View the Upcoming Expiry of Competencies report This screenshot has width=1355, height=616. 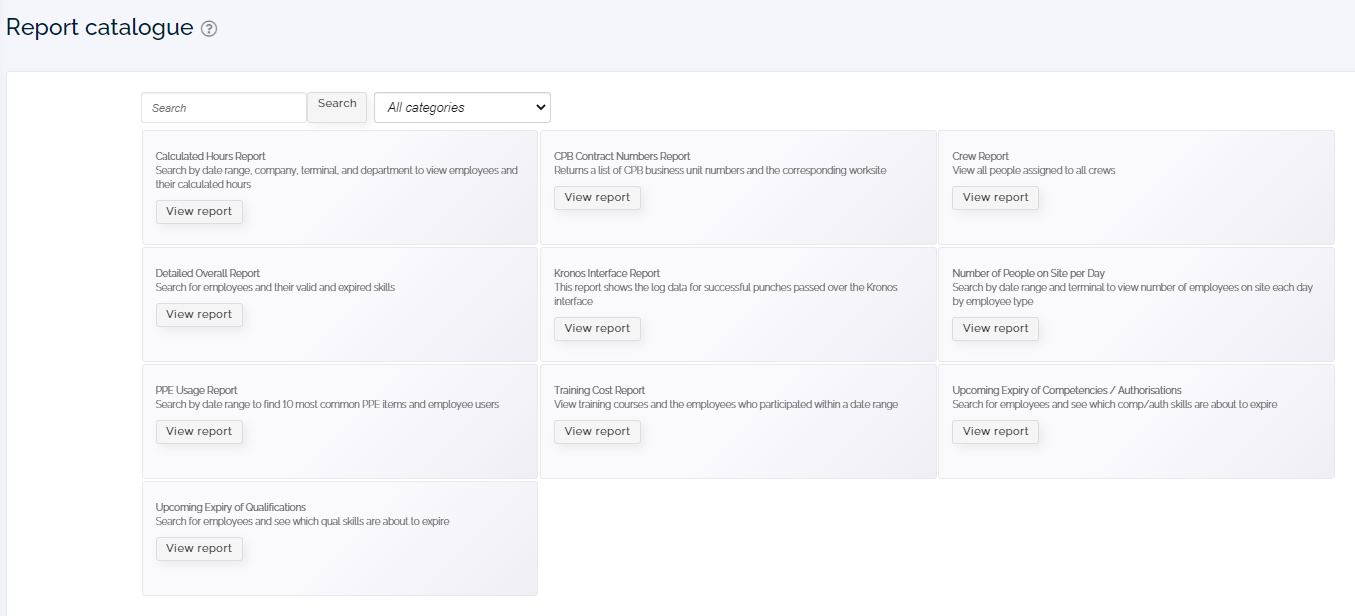pyautogui.click(x=995, y=431)
